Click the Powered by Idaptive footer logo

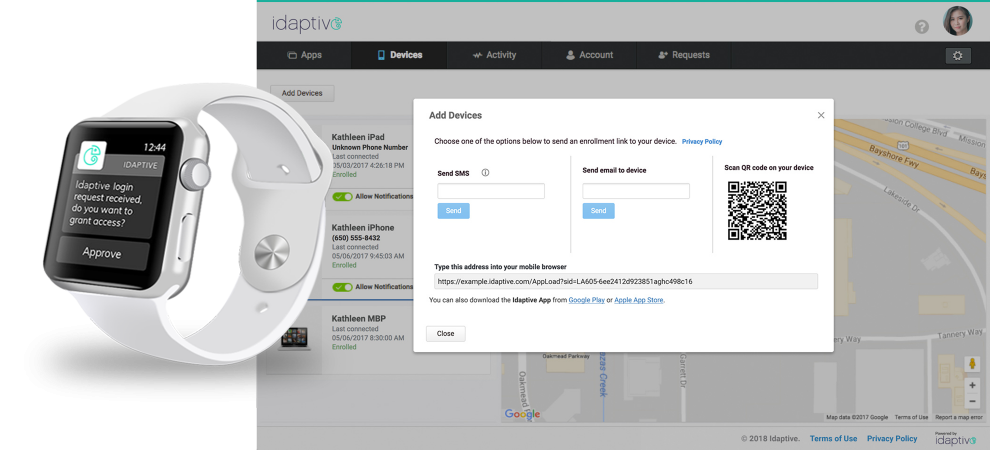click(955, 439)
